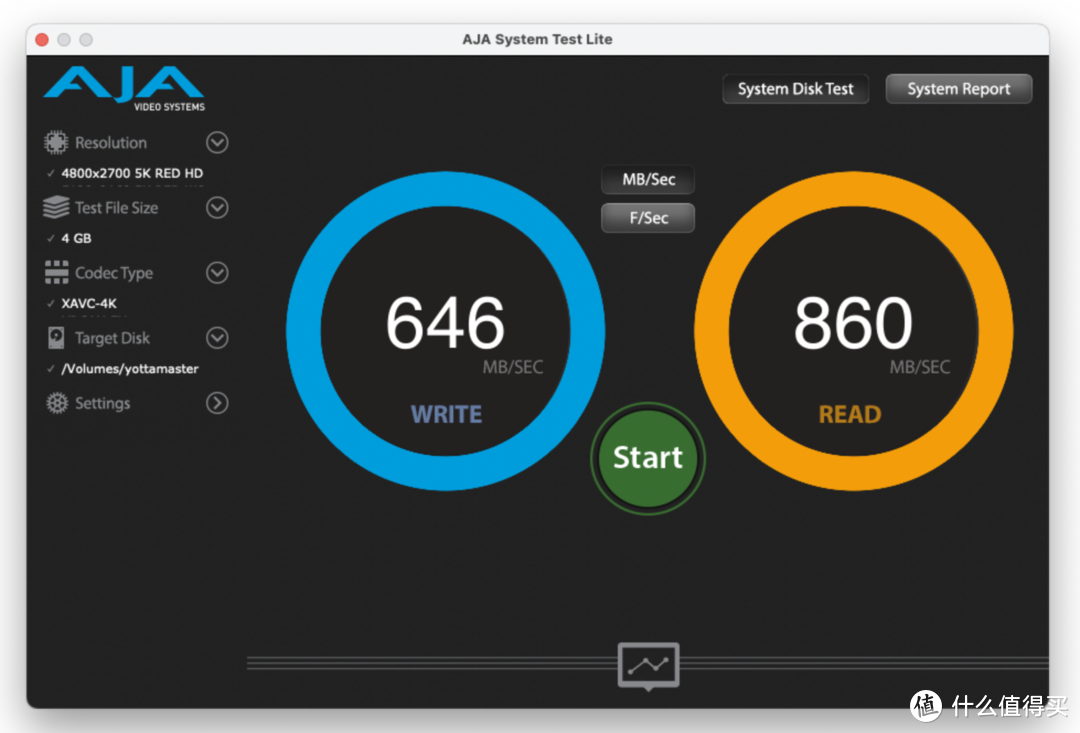Click the Test File Size stack icon
This screenshot has width=1080, height=733.
pyautogui.click(x=56, y=207)
